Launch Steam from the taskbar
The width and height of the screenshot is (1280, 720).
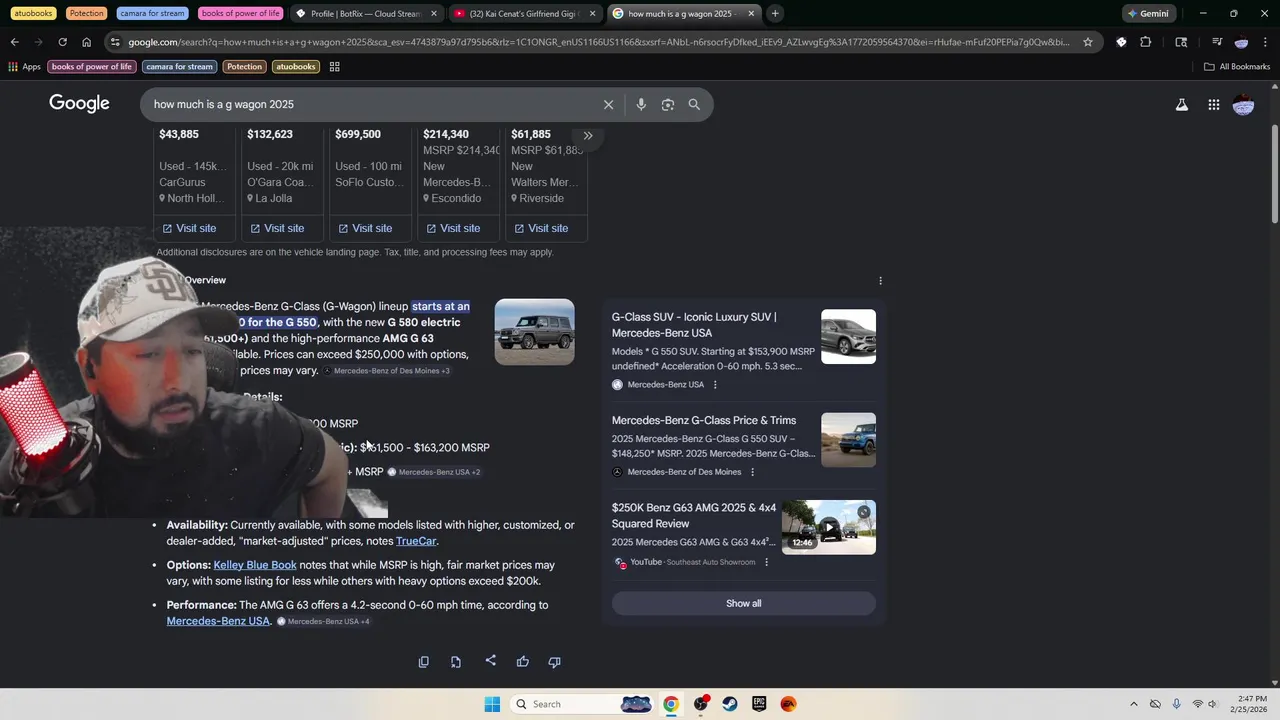[x=730, y=704]
